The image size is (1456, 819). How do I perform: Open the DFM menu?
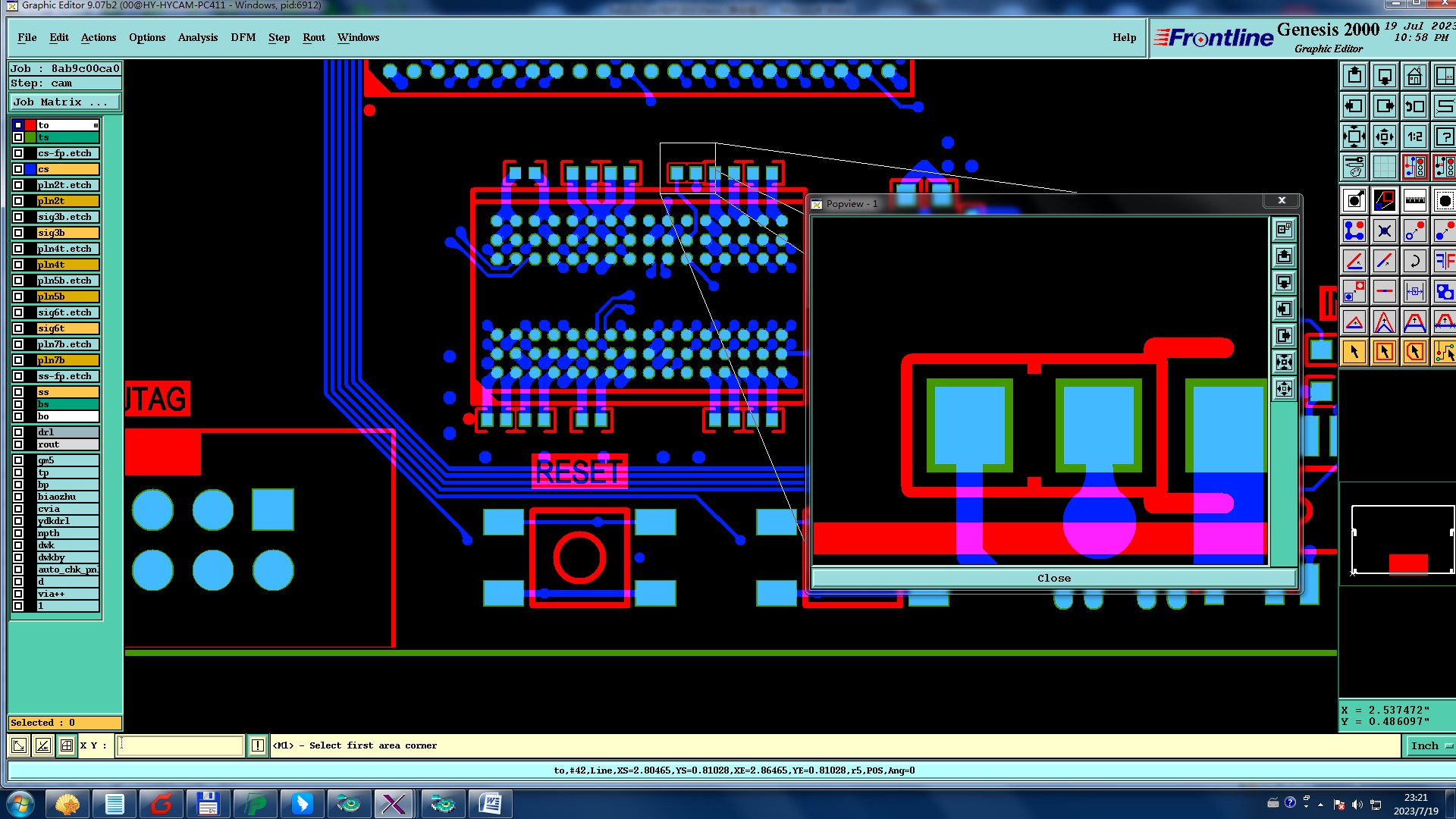[243, 37]
